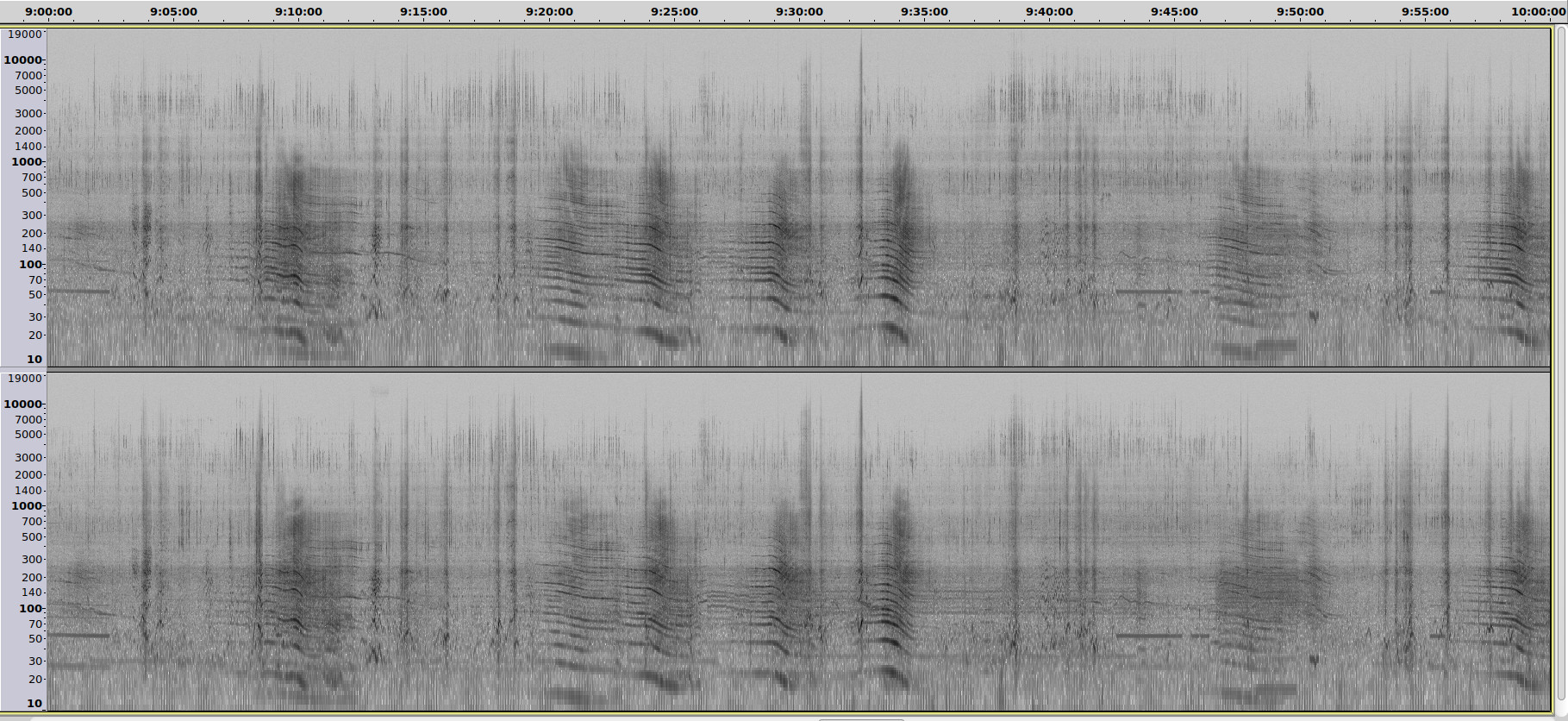
Task: Select the 9:45:00 ruler position
Action: (1174, 12)
